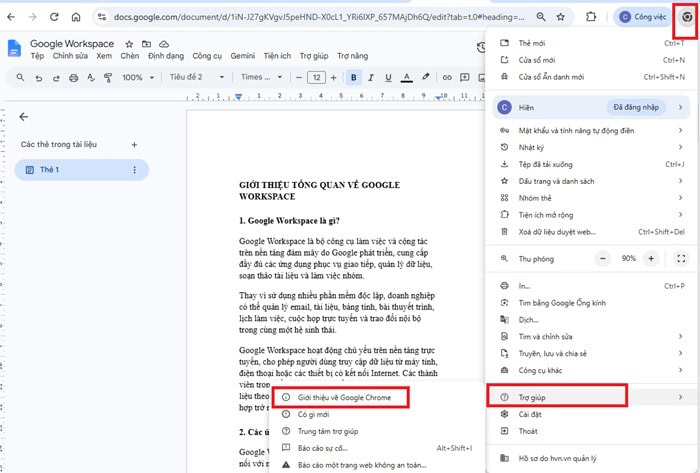Apply italic formatting
The image size is (700, 473).
[x=371, y=78]
